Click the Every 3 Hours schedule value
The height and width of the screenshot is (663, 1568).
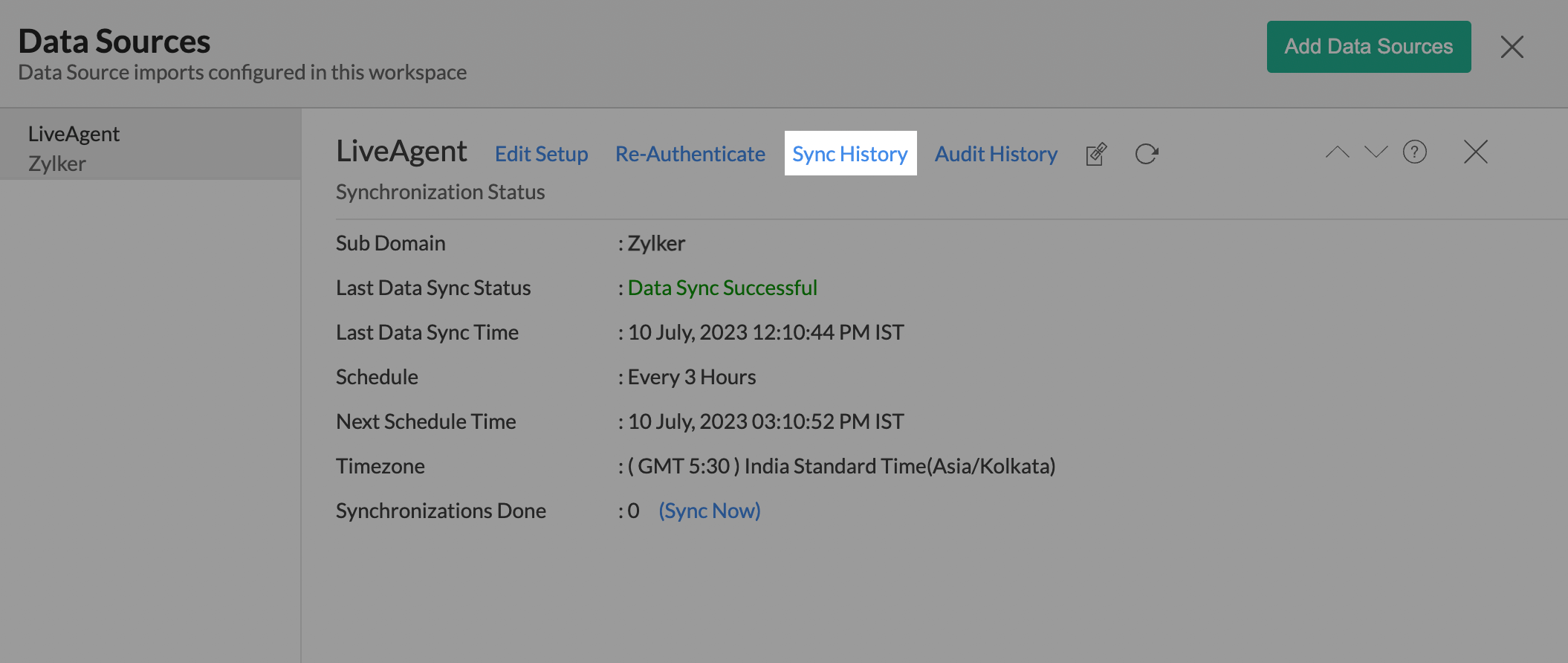click(691, 377)
